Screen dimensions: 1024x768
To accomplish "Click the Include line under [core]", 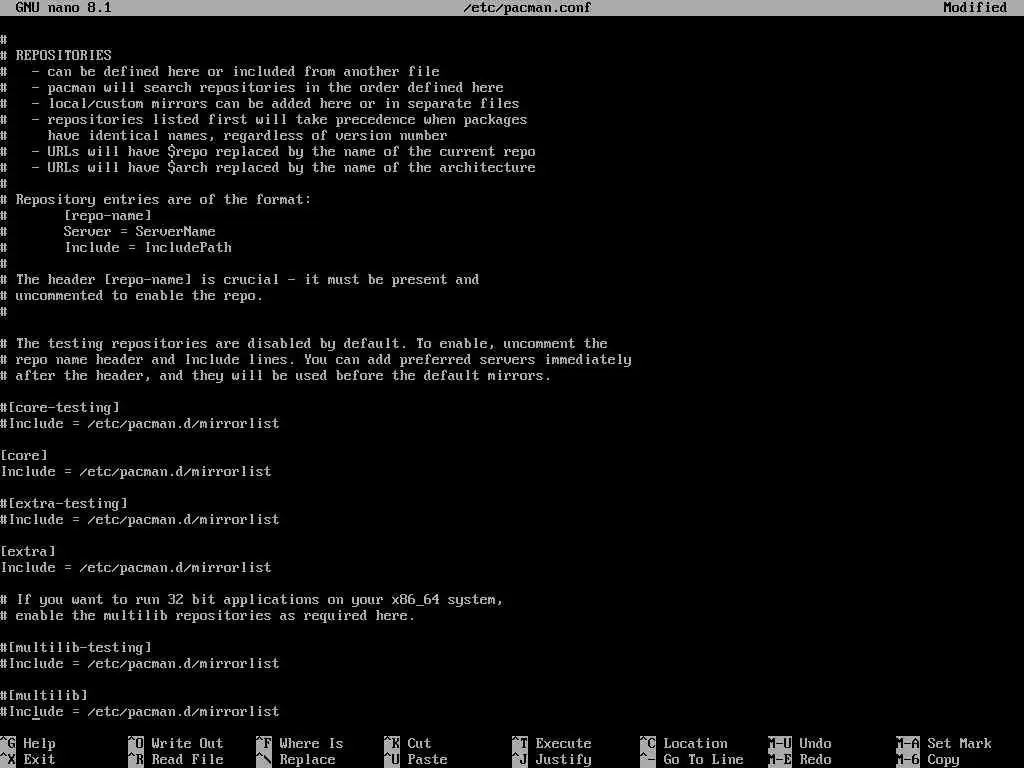I will [136, 472].
